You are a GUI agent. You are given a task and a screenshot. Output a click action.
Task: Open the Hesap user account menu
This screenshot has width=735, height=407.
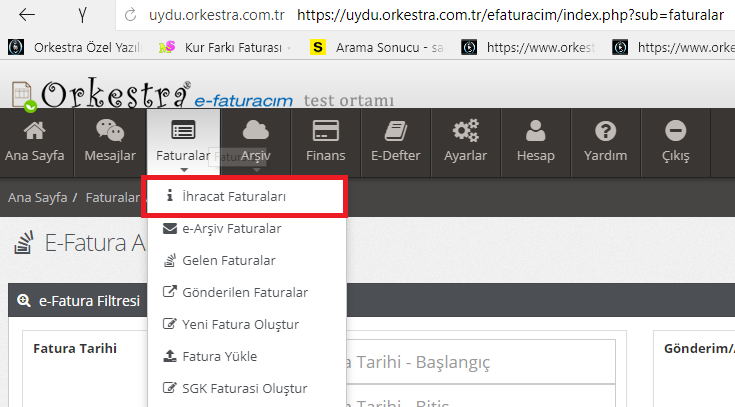pyautogui.click(x=536, y=142)
